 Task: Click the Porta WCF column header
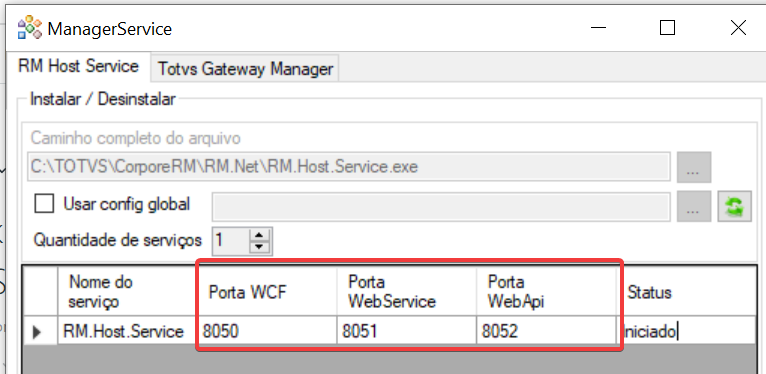click(x=267, y=292)
